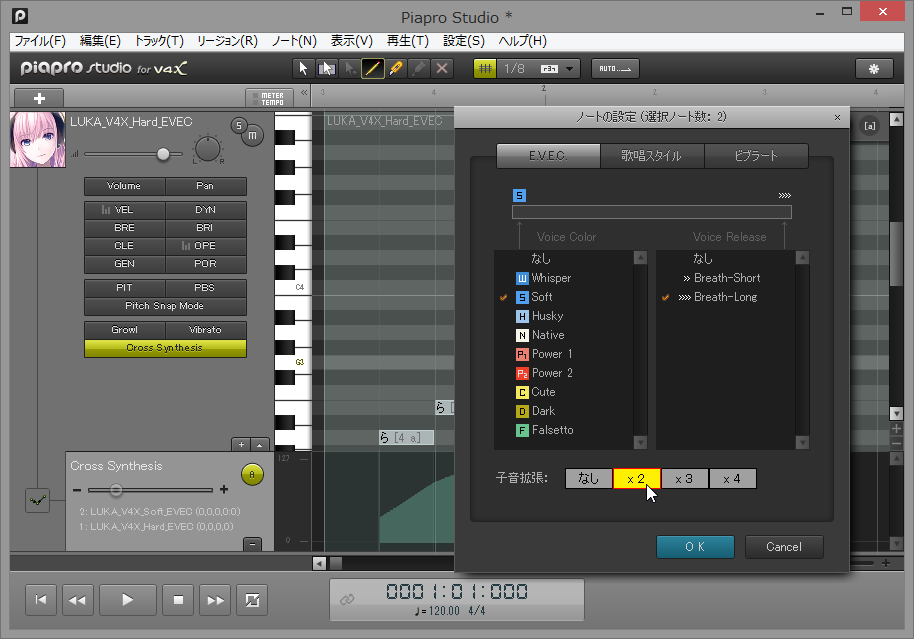Open the 編集(E) menu
The image size is (914, 639).
[100, 41]
